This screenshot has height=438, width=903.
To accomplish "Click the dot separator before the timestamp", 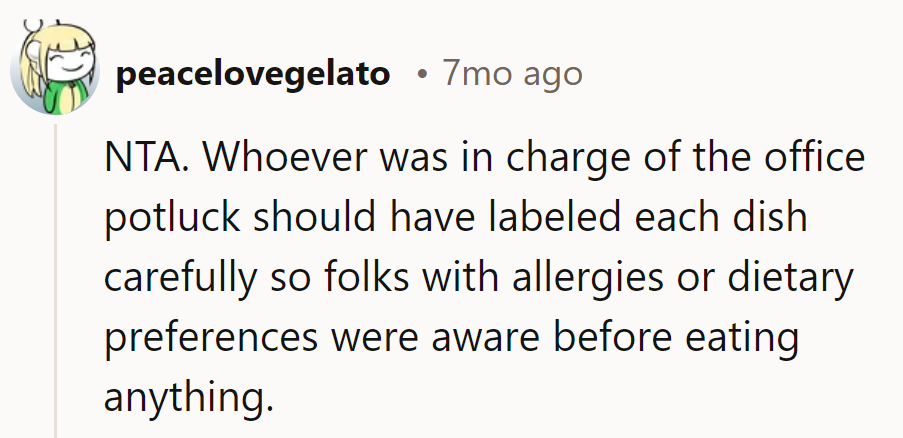I will click(424, 75).
